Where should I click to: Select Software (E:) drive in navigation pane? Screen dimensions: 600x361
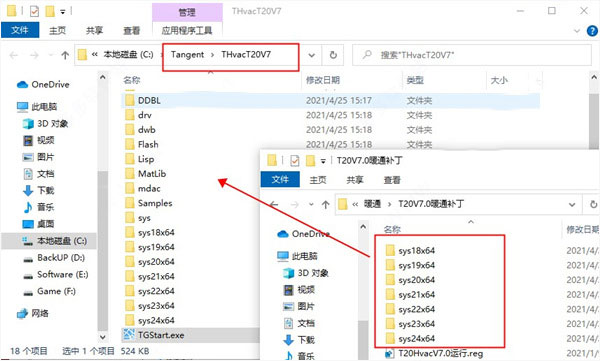55,274
